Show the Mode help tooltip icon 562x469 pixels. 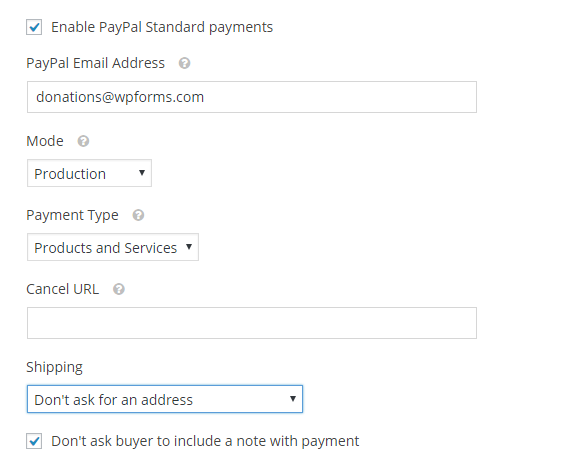tap(83, 141)
